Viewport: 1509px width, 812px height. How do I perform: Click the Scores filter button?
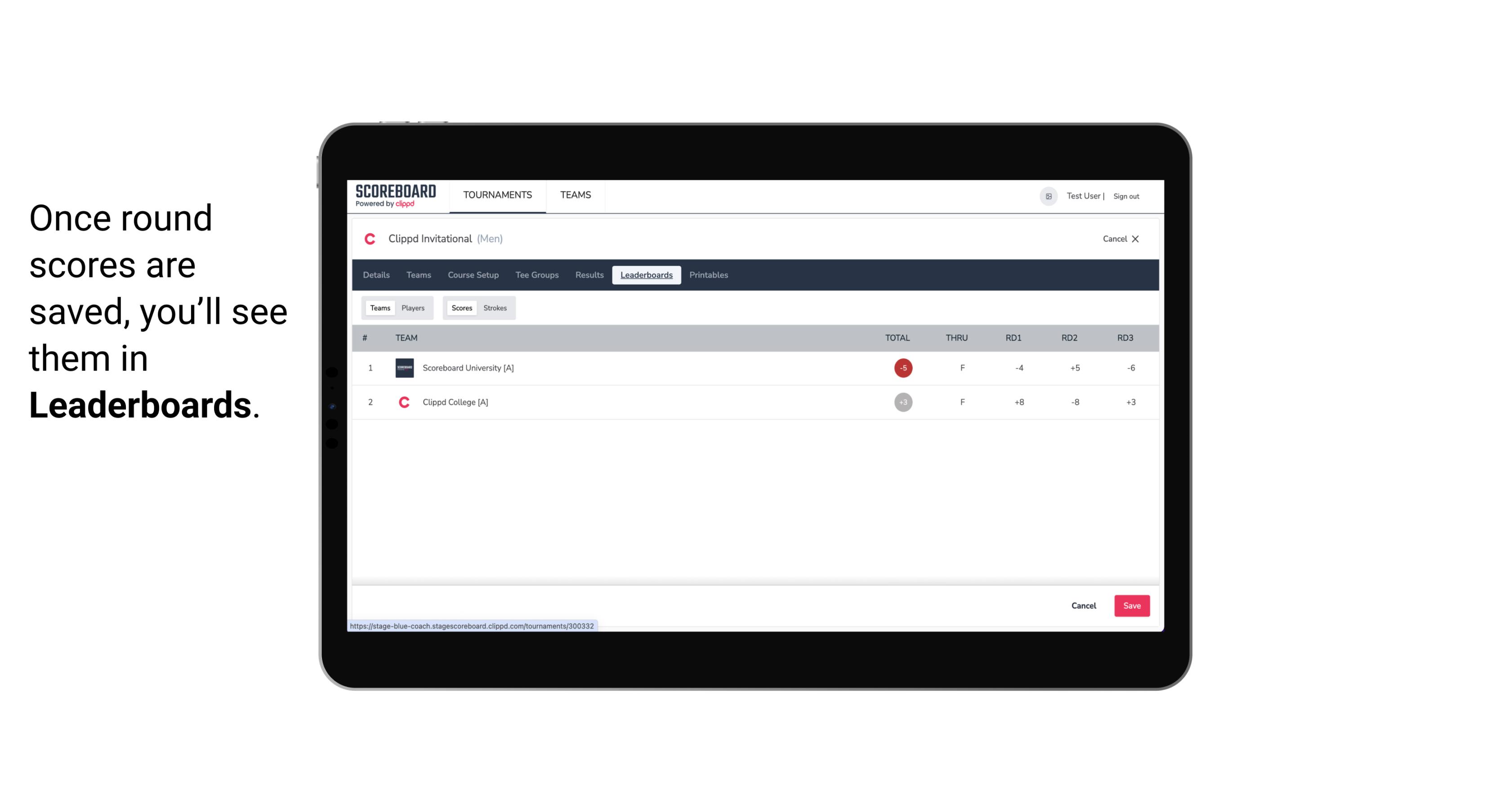tap(461, 308)
